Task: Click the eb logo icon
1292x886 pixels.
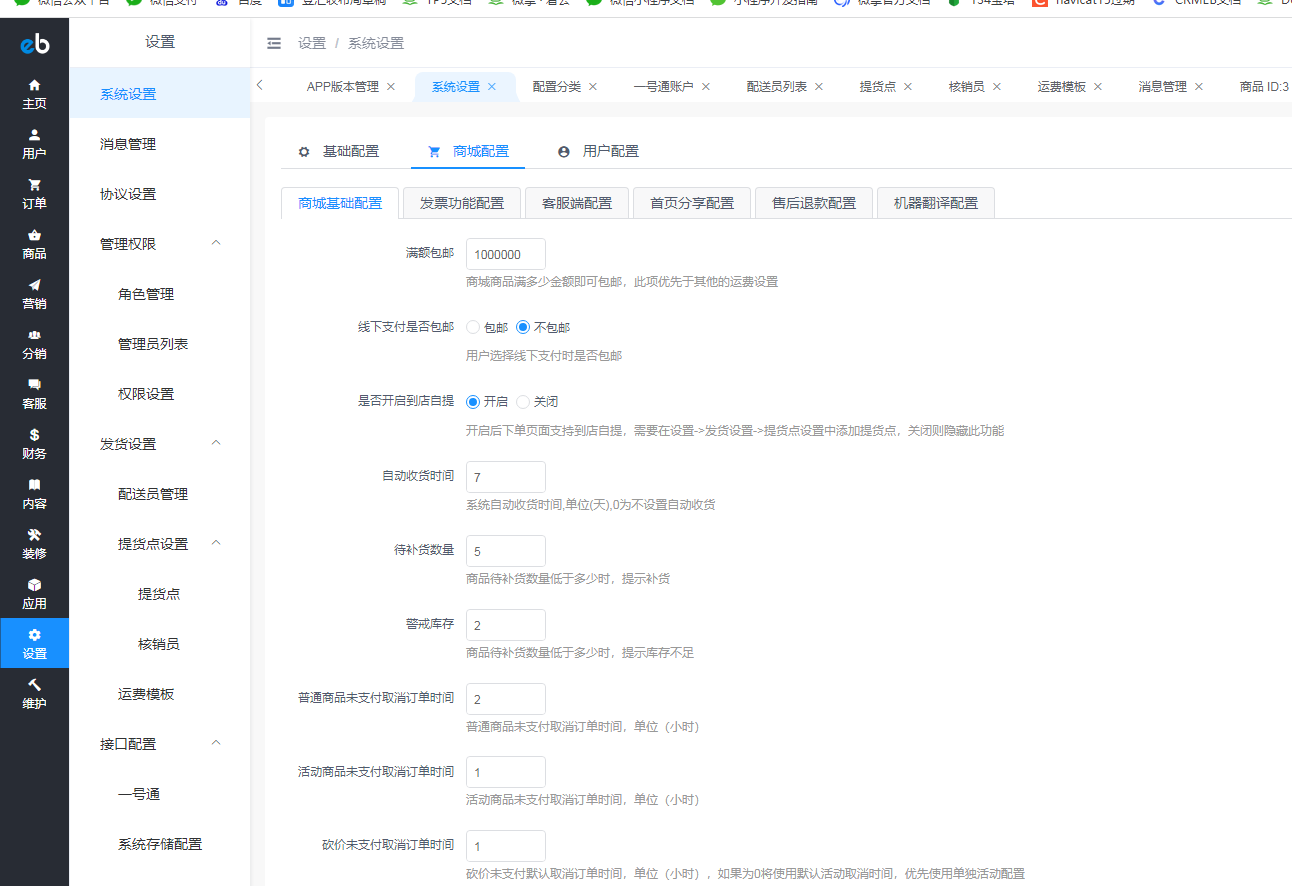Action: pyautogui.click(x=34, y=43)
